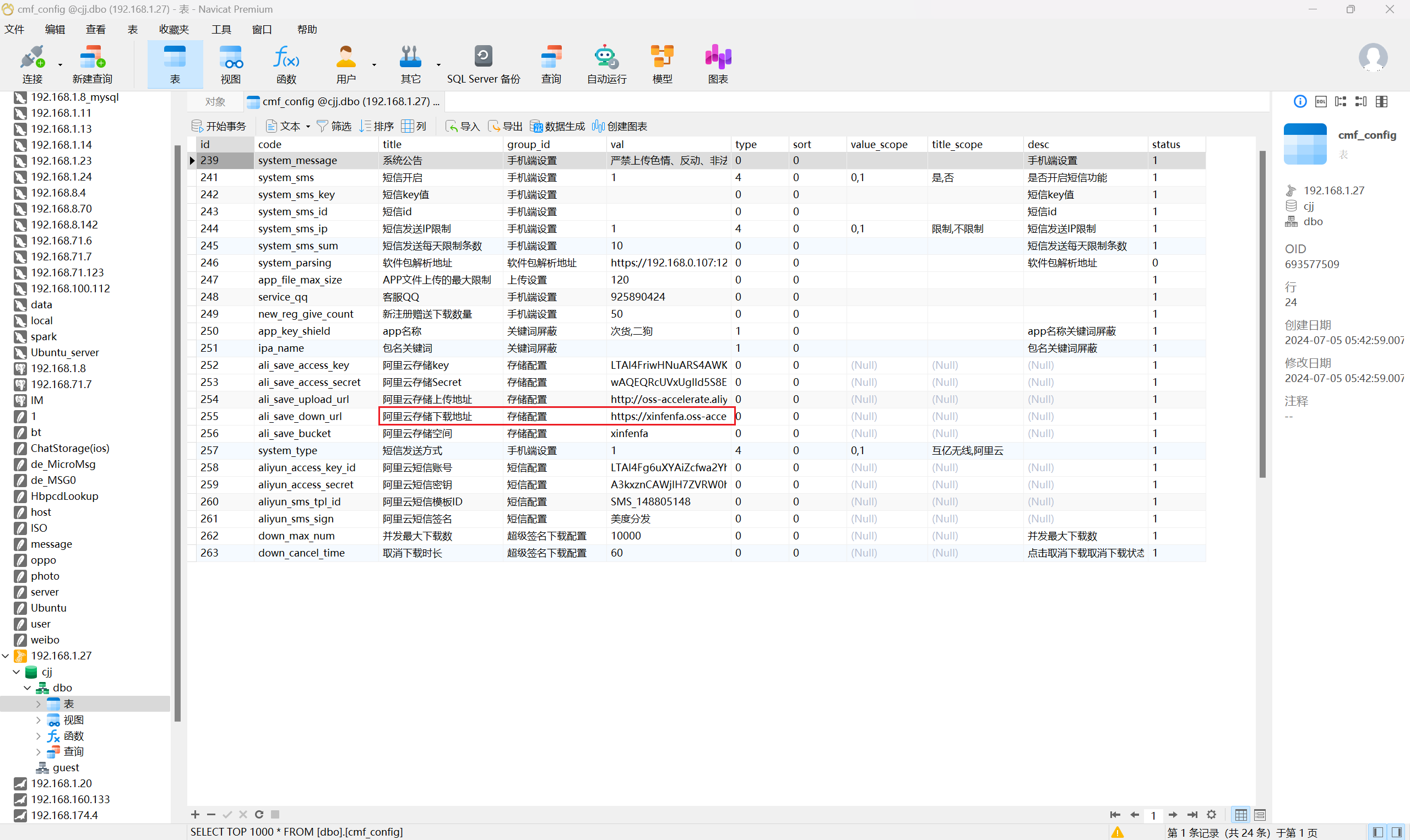1410x840 pixels.
Task: Open dropdown arrow next to 连接
Action: tap(60, 64)
